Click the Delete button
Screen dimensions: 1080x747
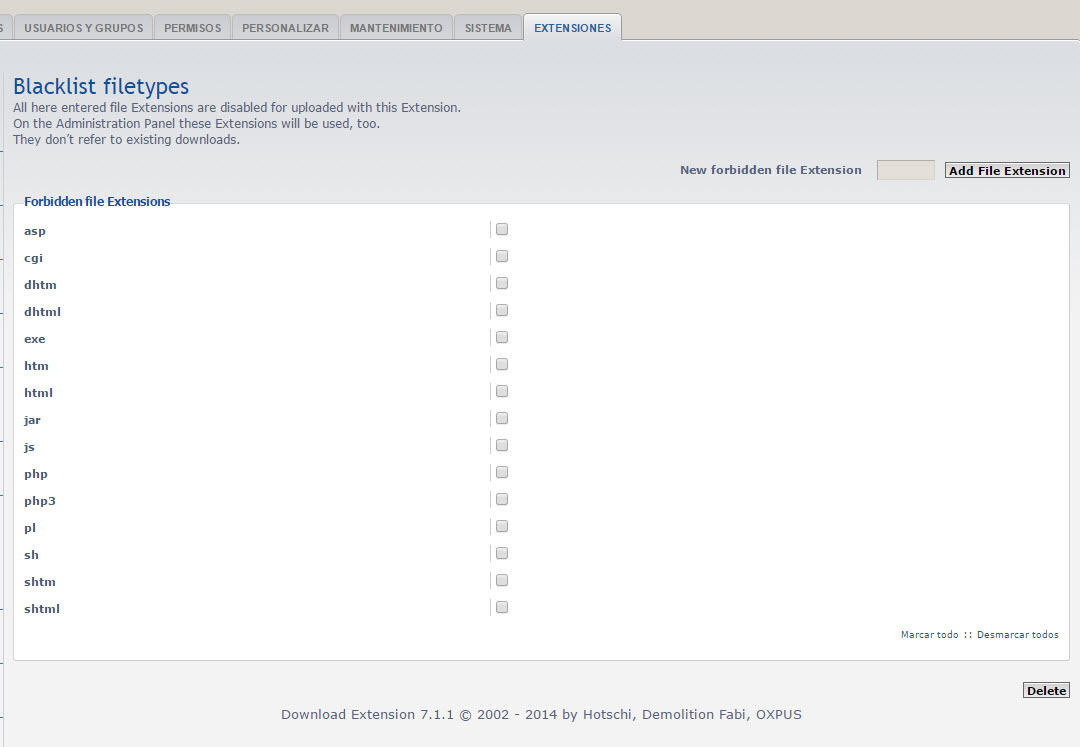click(1046, 691)
